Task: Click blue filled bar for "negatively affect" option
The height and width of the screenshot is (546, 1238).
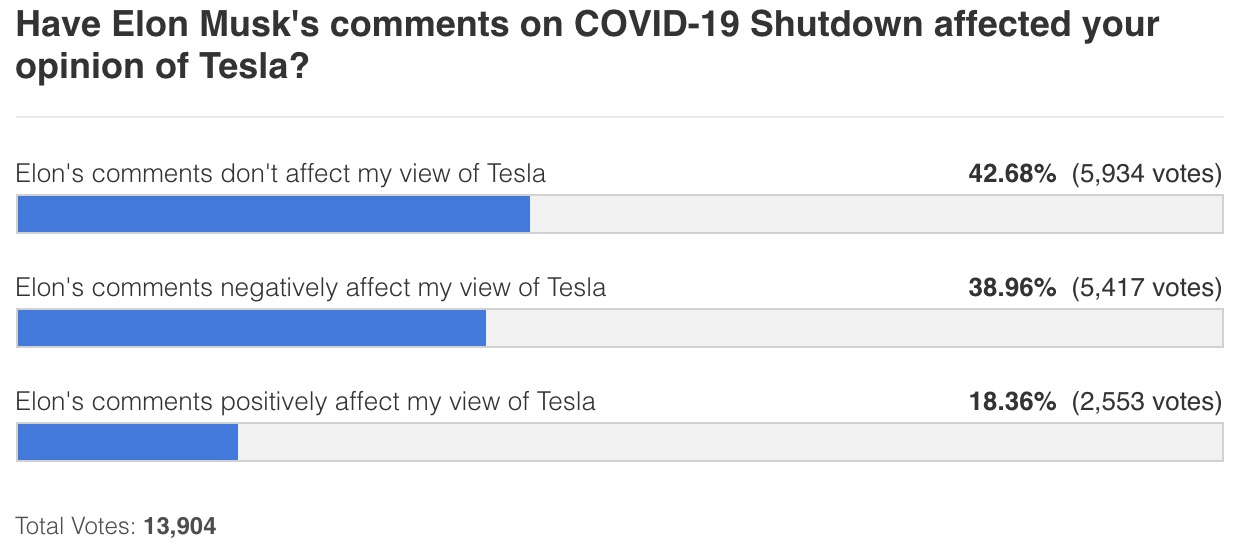Action: (x=251, y=328)
